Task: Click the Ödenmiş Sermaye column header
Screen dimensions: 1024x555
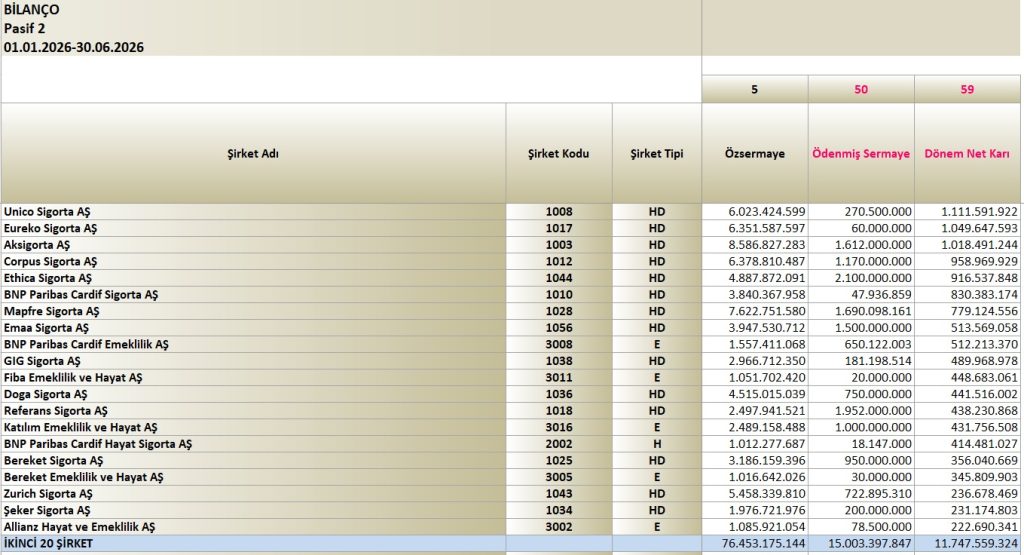Action: [861, 153]
